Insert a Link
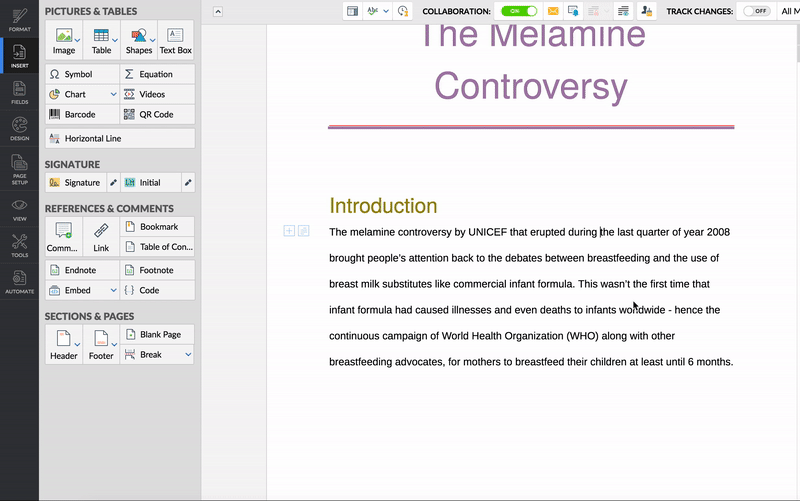The width and height of the screenshot is (800, 501). click(101, 236)
